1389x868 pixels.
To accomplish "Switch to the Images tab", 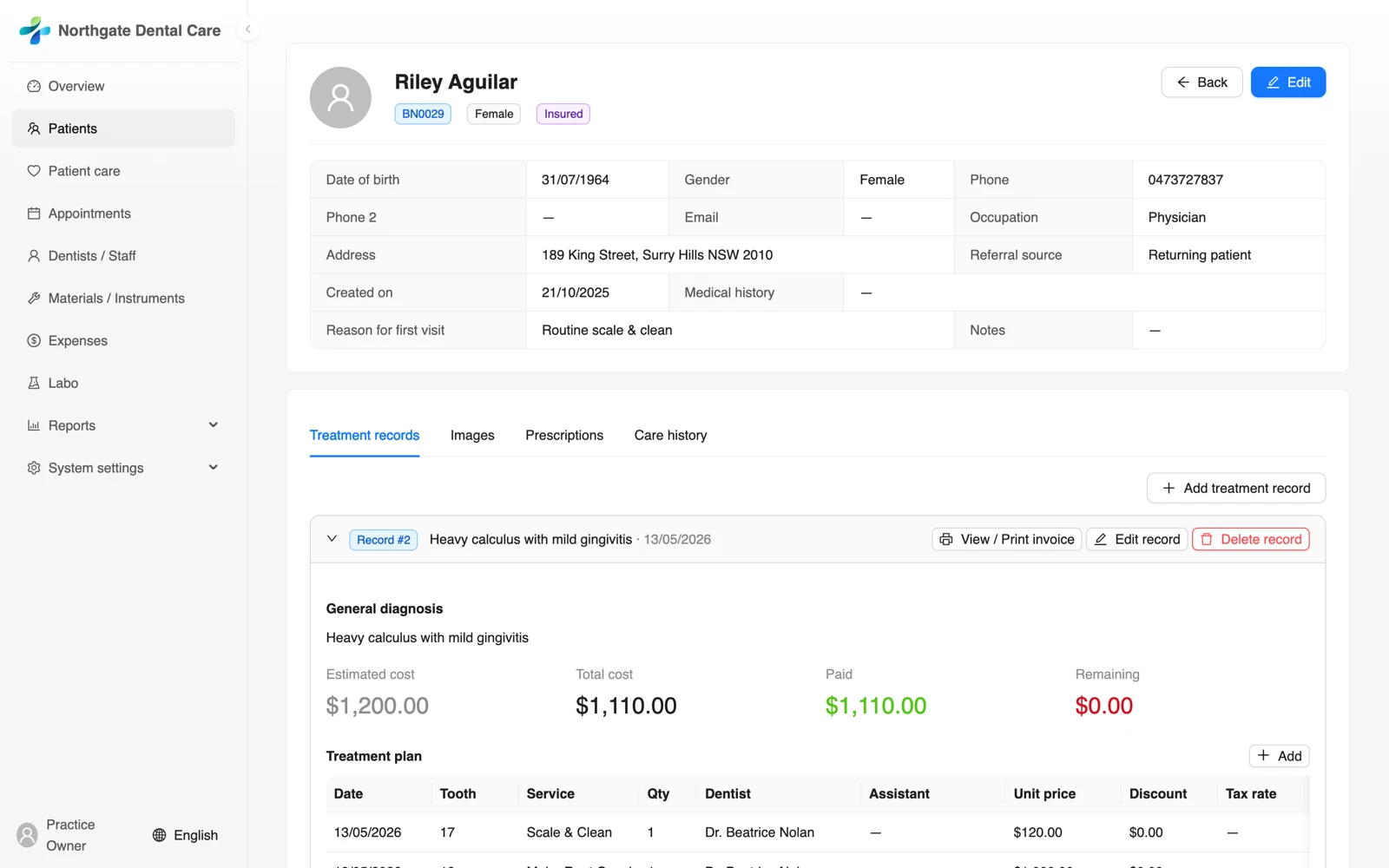I will pos(472,436).
